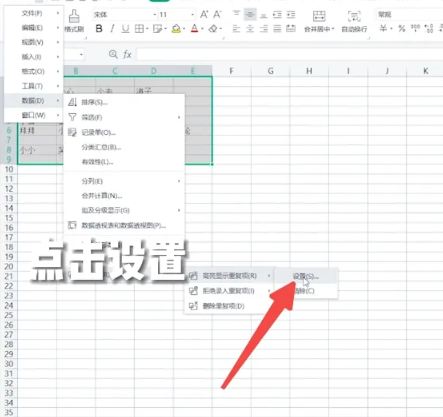
Task: Toggle Underline formatting button
Action: (125, 29)
